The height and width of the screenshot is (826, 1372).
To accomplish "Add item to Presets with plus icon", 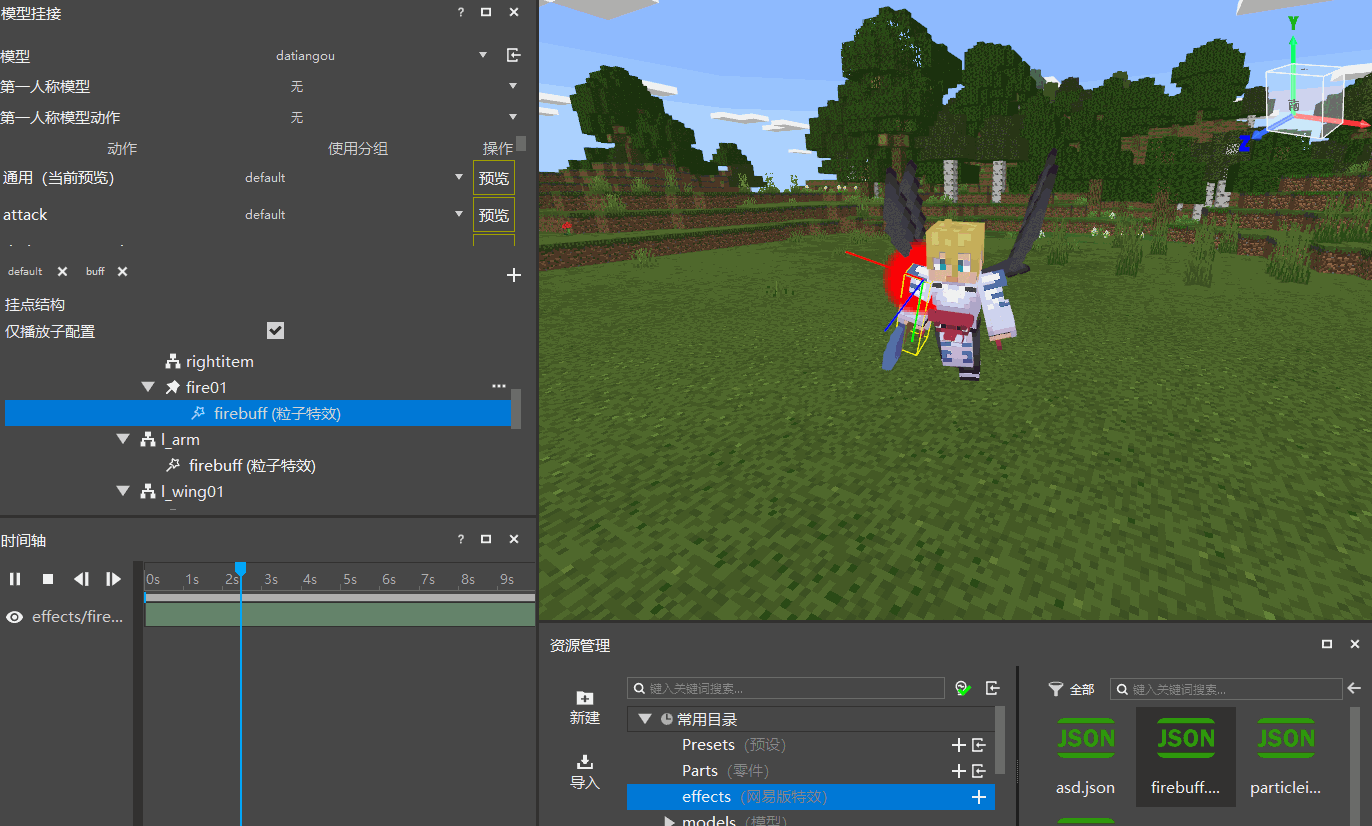I will pyautogui.click(x=958, y=745).
